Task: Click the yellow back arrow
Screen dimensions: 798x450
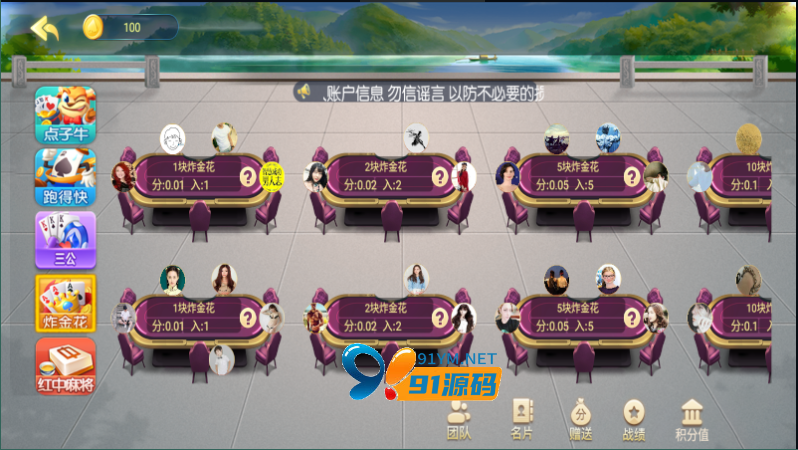Action: tap(45, 27)
